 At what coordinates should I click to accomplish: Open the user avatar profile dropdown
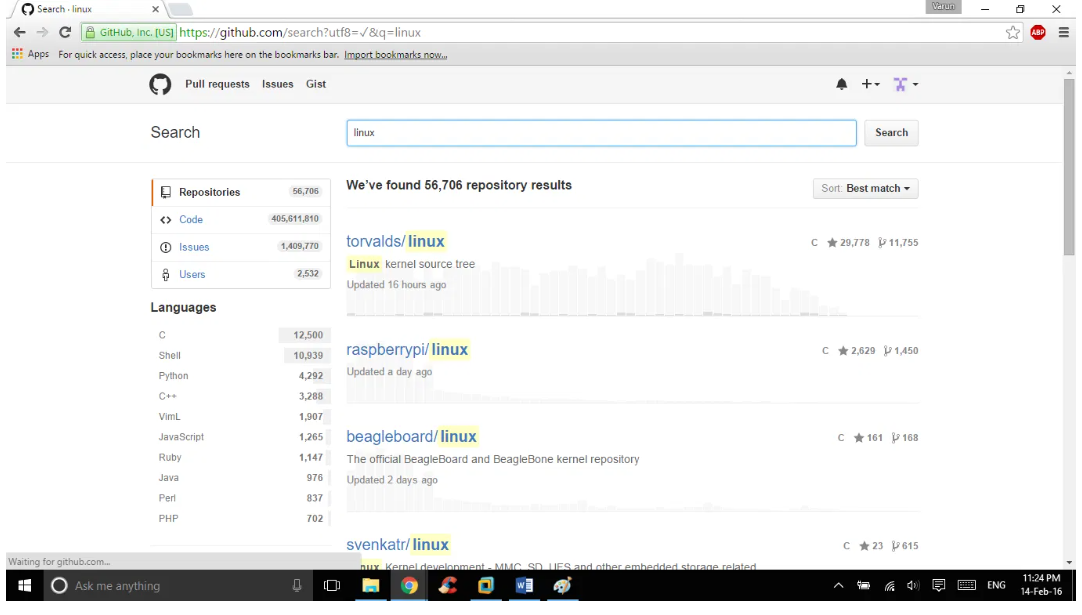tap(905, 85)
